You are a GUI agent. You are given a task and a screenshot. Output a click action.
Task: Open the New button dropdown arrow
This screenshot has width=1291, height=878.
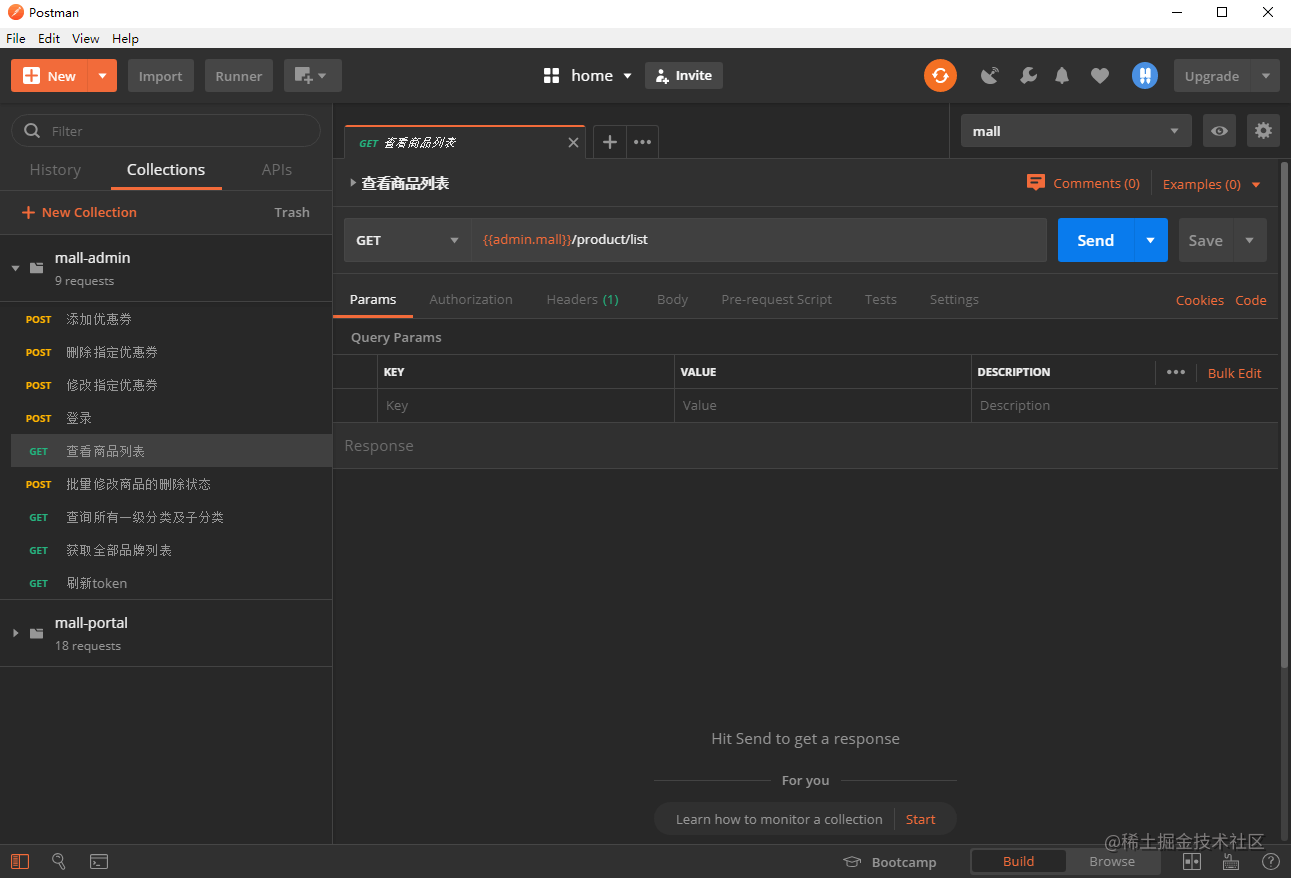click(102, 76)
